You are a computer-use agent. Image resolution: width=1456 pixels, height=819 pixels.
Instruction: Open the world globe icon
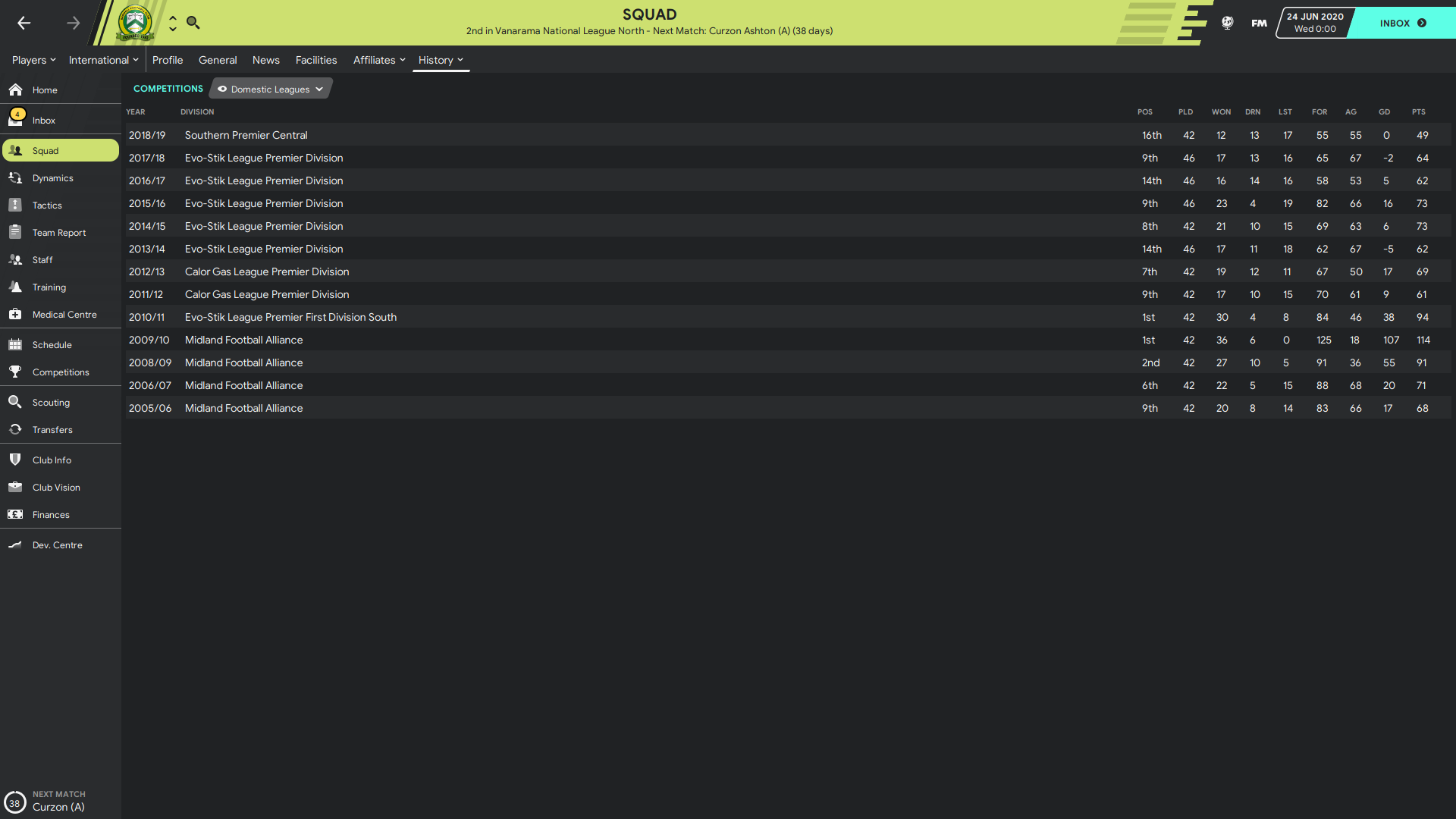pyautogui.click(x=1227, y=23)
